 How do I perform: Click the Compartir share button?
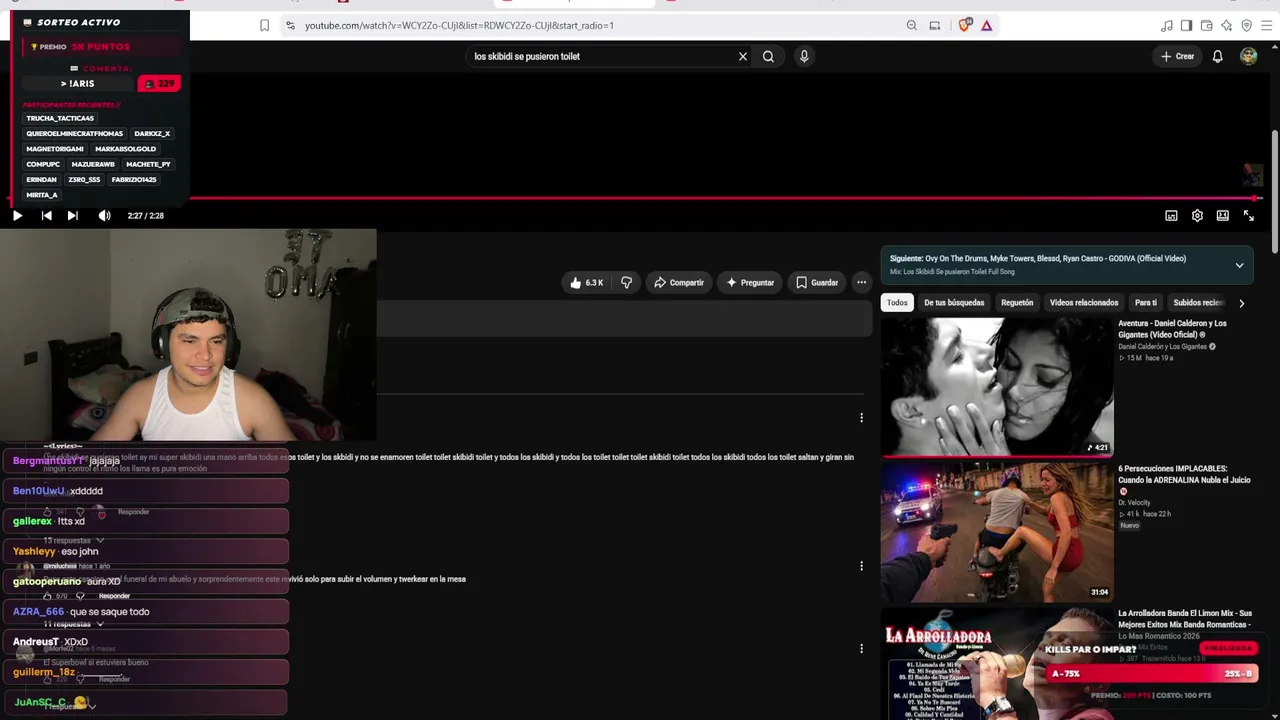pos(679,283)
